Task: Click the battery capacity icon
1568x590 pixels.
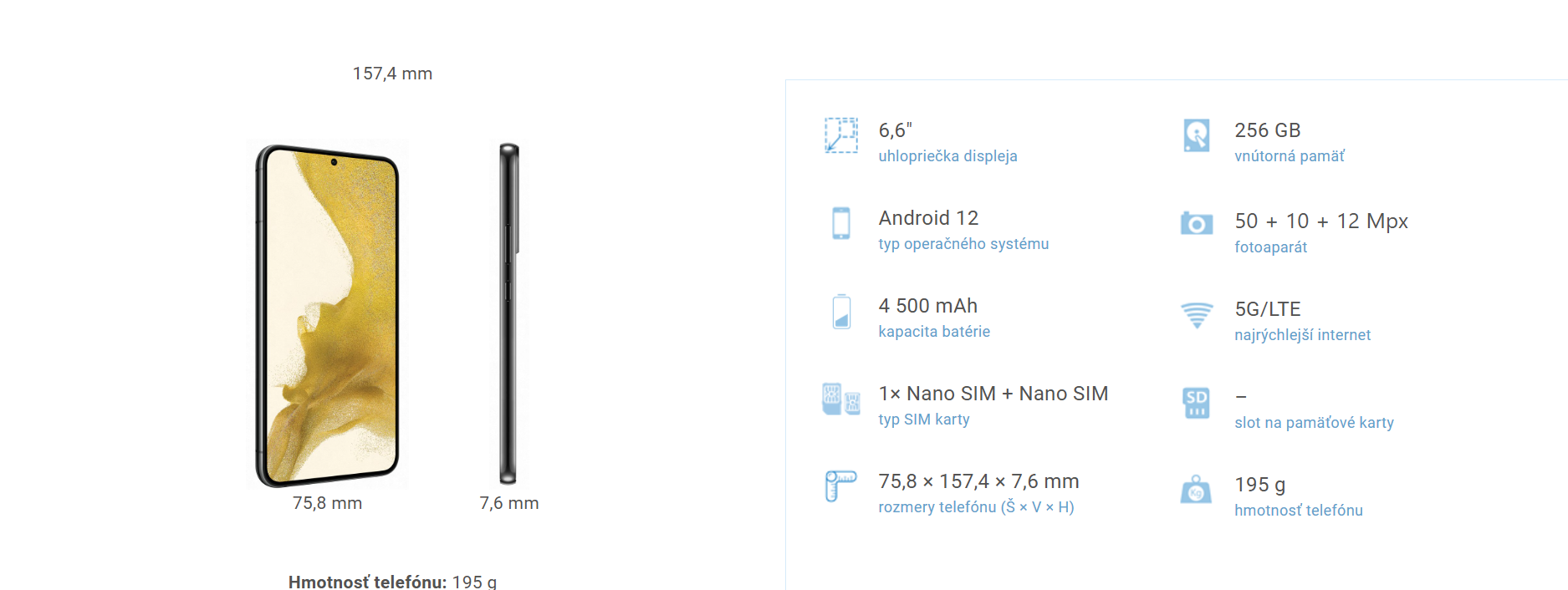Action: tap(841, 312)
